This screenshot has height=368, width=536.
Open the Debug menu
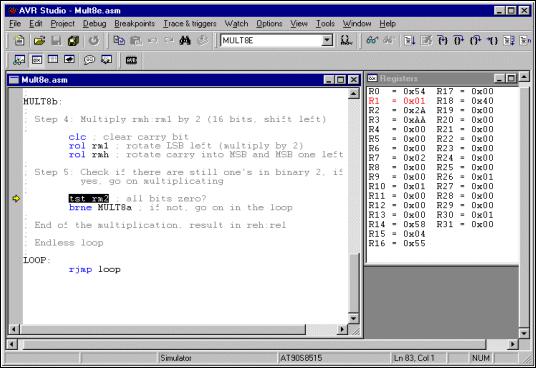[95, 24]
